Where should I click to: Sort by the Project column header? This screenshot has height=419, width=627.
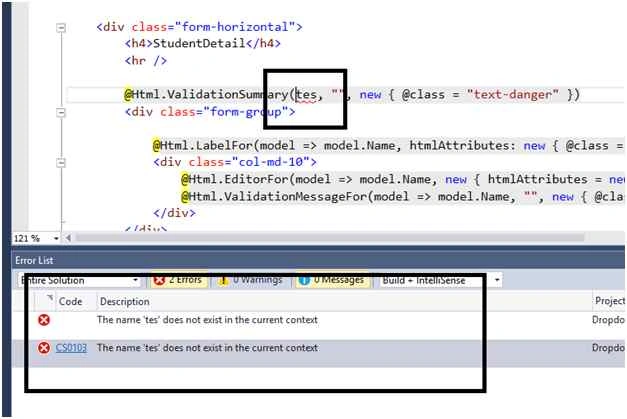[609, 301]
